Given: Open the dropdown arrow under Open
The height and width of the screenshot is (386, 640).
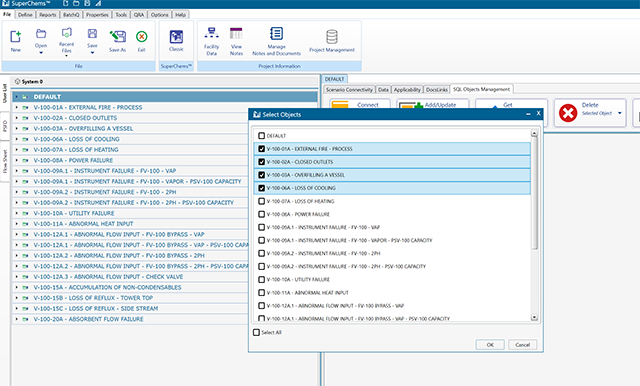Looking at the screenshot, I should (x=41, y=53).
